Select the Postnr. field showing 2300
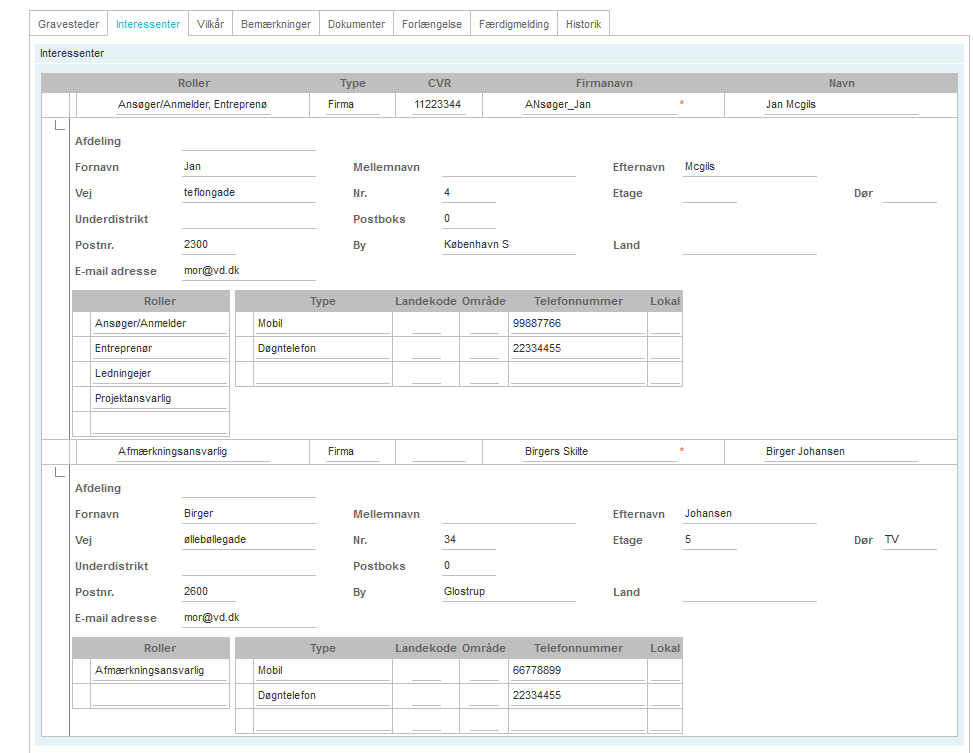This screenshot has width=973, height=753. (209, 245)
